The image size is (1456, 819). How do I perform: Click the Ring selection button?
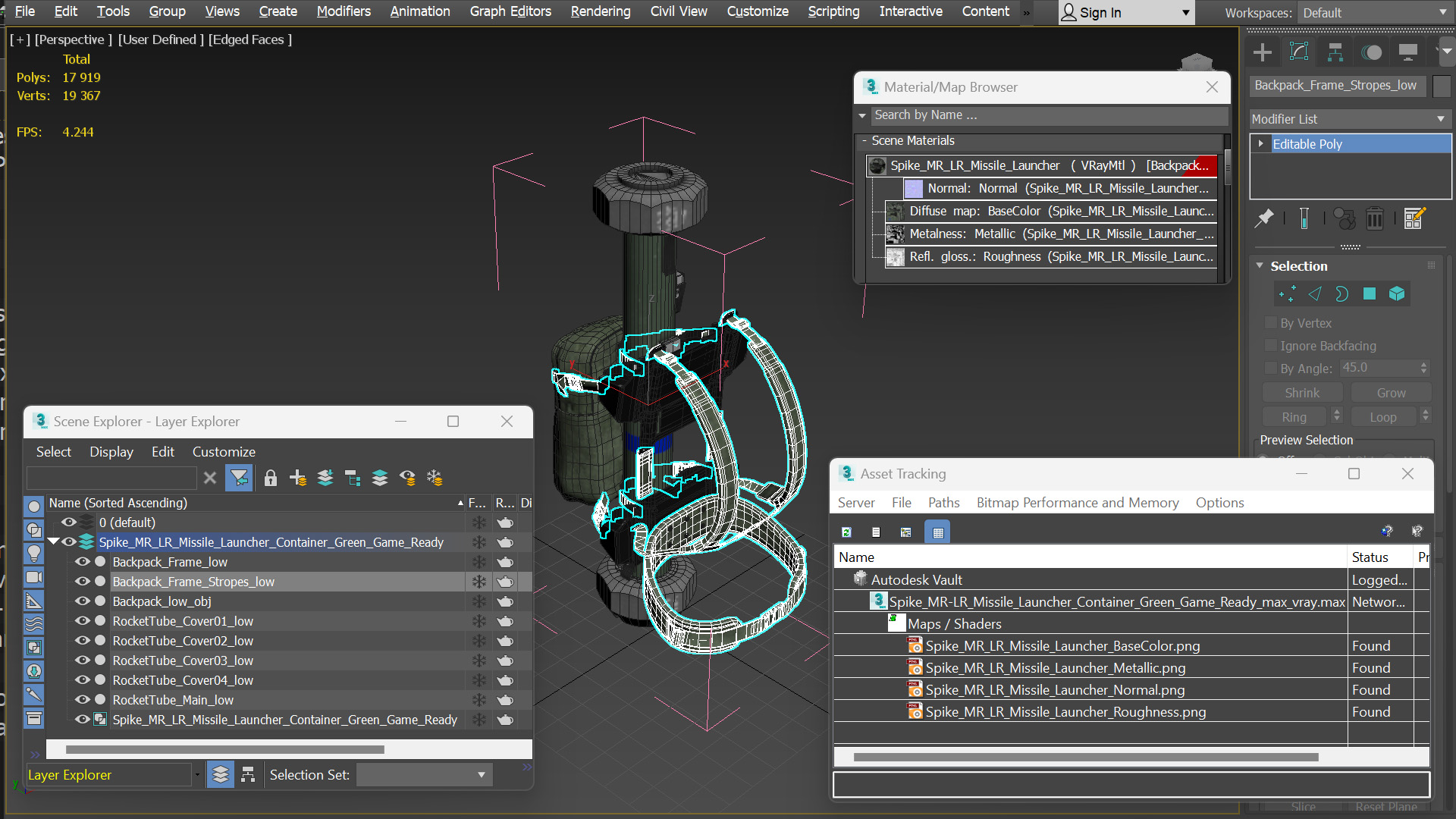[1294, 417]
